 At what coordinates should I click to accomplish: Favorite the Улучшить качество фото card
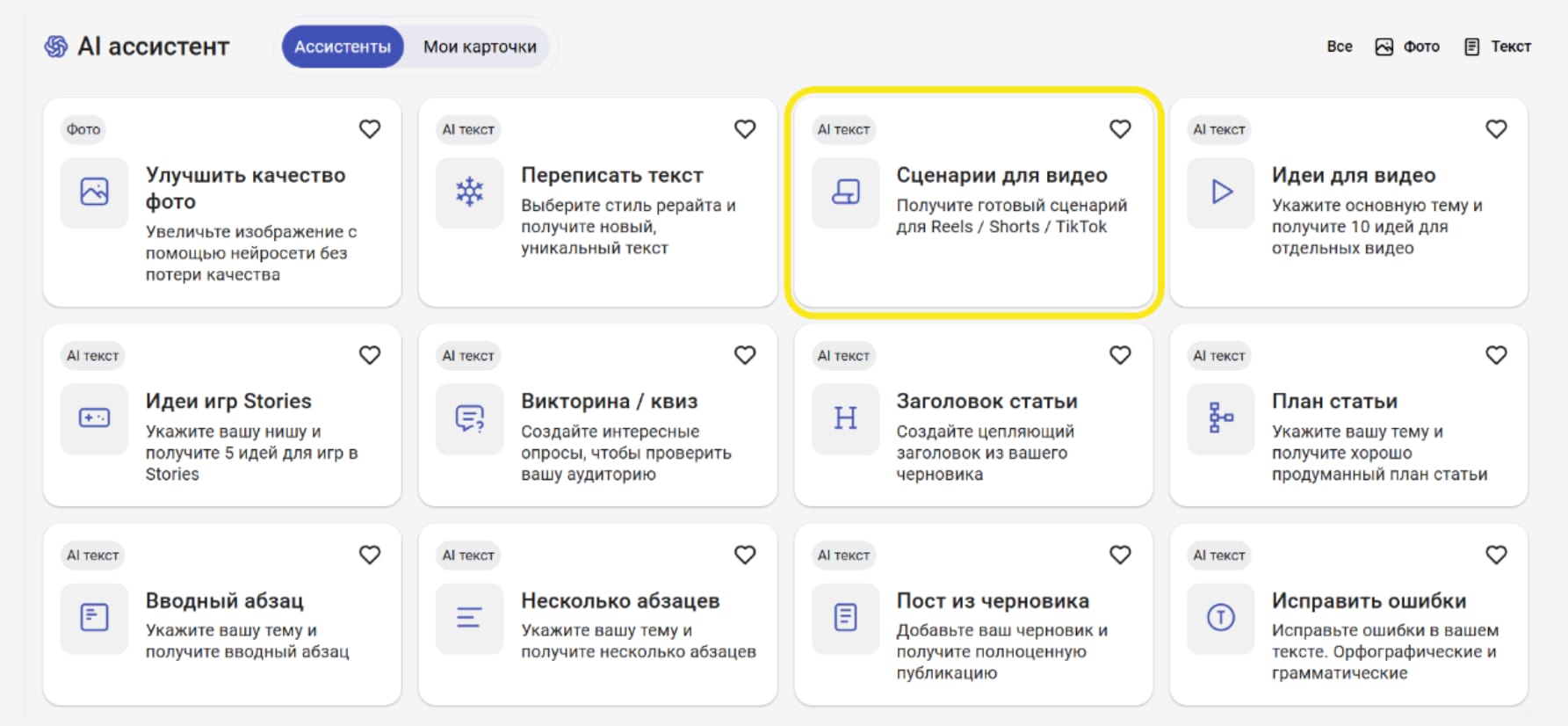[370, 129]
